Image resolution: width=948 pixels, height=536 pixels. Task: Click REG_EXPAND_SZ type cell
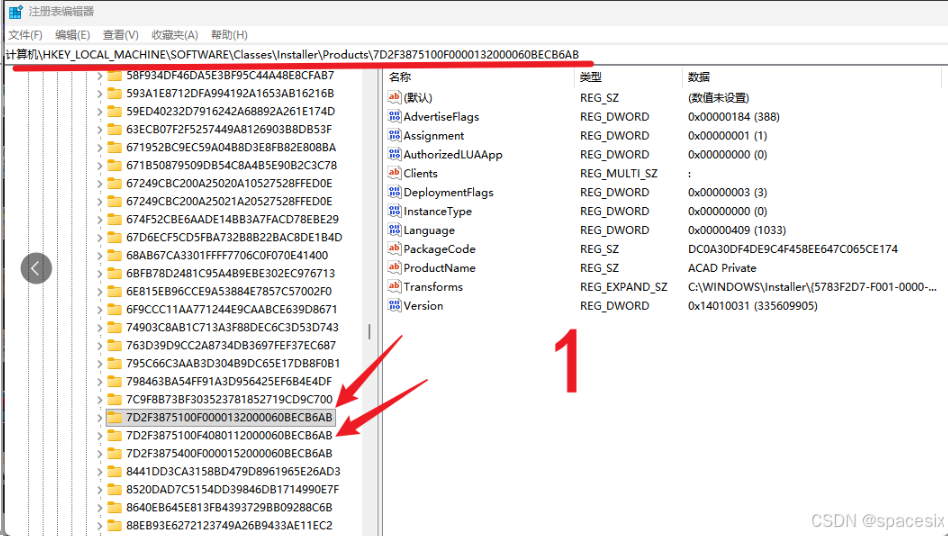click(623, 287)
